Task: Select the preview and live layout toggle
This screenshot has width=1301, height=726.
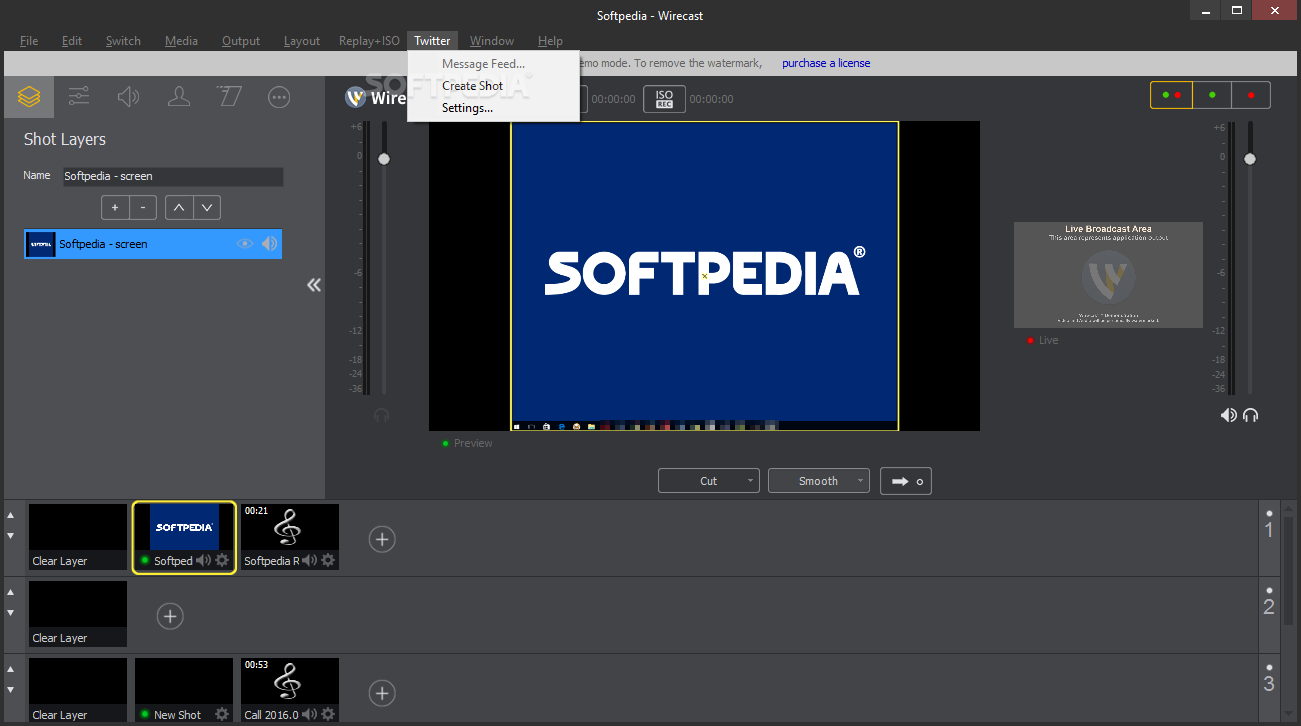Action: [x=1171, y=95]
